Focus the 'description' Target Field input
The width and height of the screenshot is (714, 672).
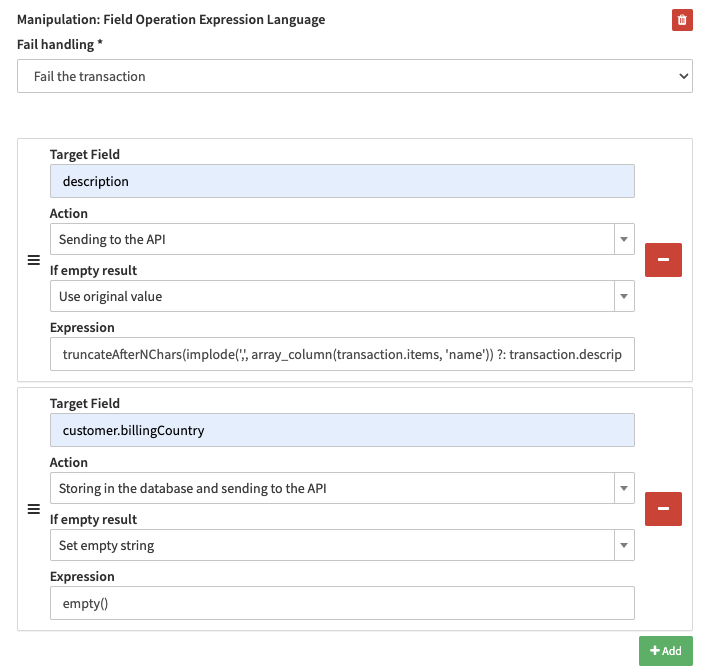pos(341,181)
